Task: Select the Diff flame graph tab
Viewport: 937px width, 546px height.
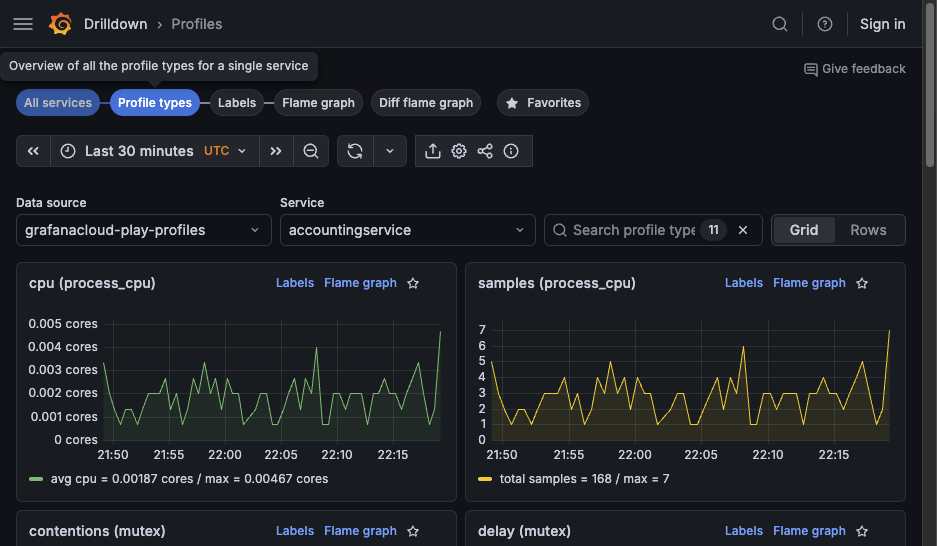Action: [x=426, y=103]
